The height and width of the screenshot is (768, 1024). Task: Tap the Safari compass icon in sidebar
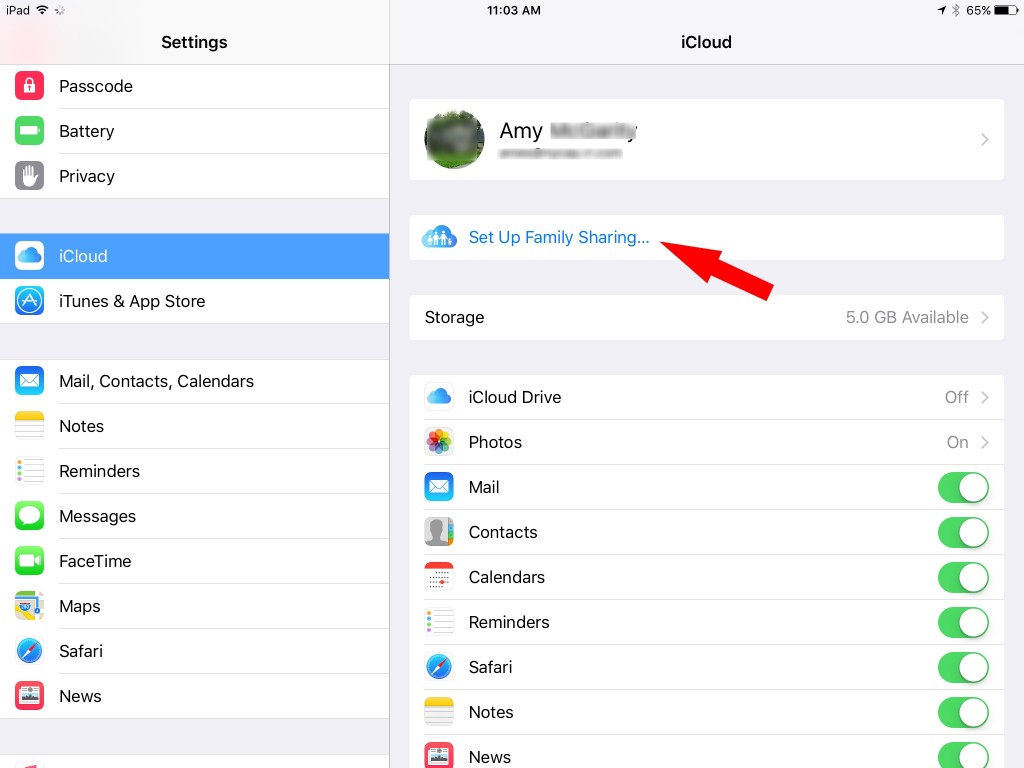coord(29,650)
